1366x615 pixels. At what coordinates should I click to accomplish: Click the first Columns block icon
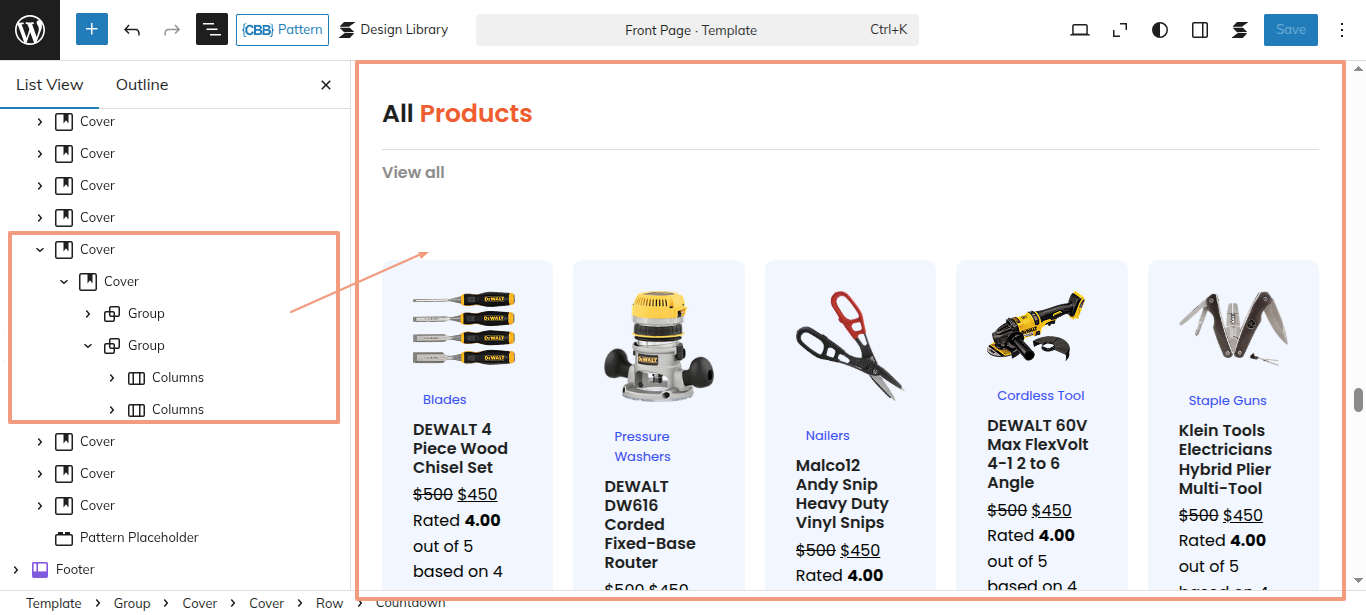click(x=136, y=378)
